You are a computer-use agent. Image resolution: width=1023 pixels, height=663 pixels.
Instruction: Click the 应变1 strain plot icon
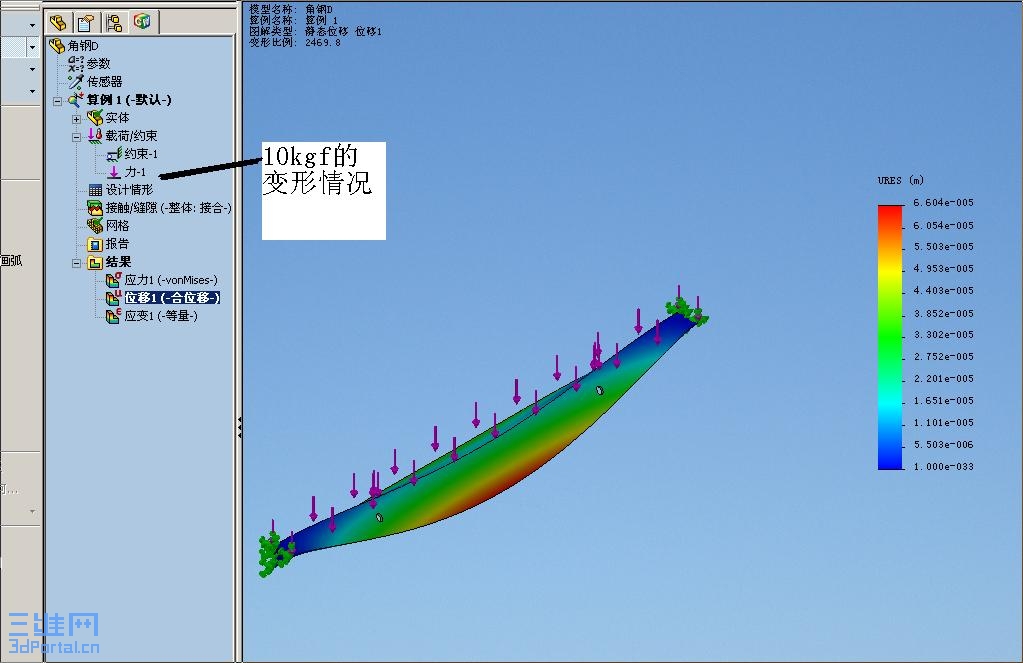[x=114, y=316]
